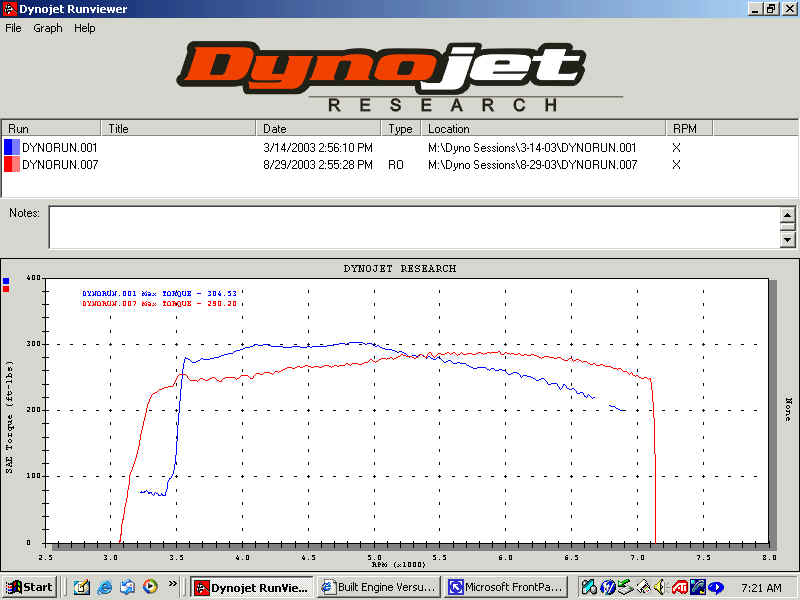
Task: Sort by the Title column header
Action: pyautogui.click(x=178, y=129)
